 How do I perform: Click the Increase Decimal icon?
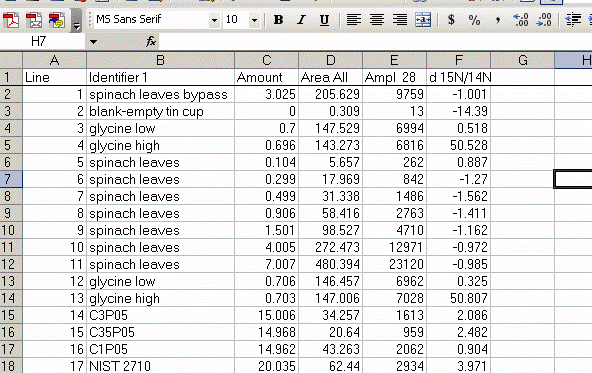(x=521, y=20)
